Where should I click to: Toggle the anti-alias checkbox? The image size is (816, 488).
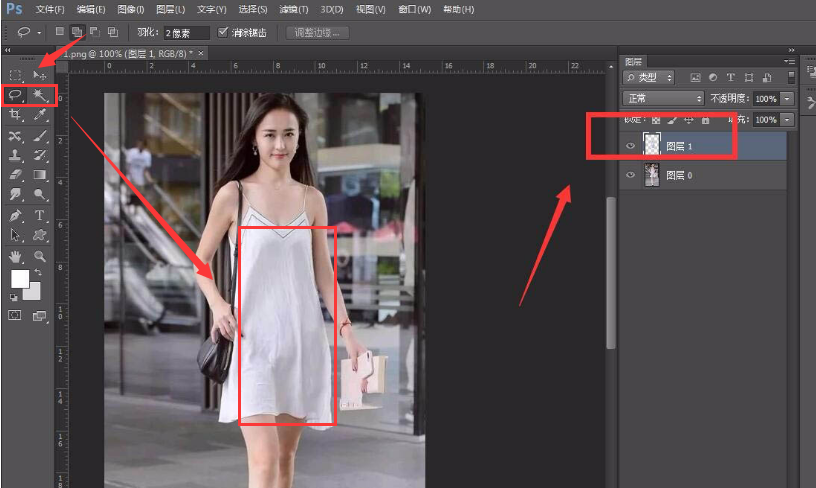[x=223, y=32]
